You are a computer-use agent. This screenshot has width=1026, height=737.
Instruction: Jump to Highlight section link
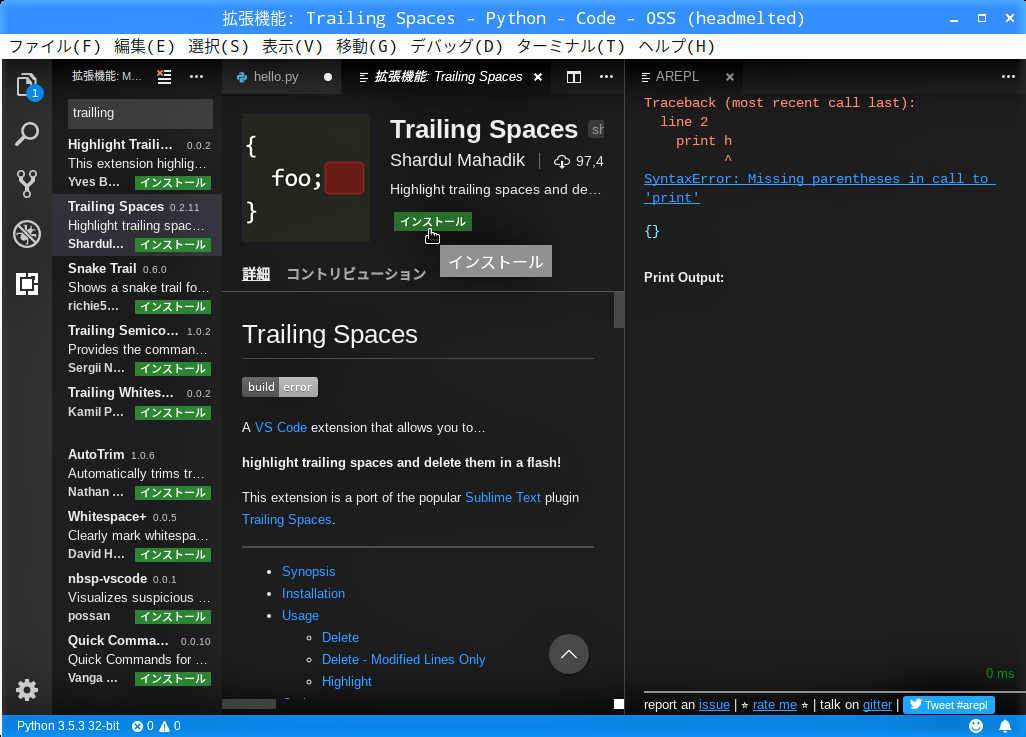coord(347,682)
